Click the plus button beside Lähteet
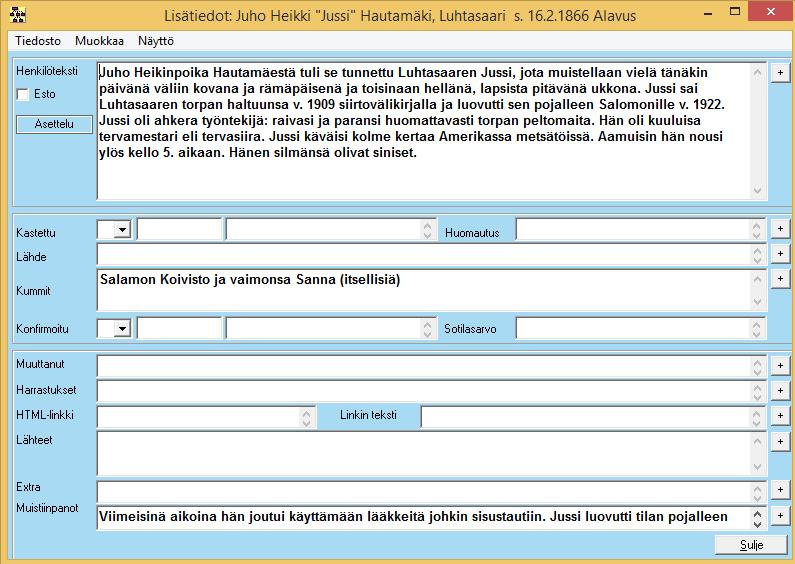The image size is (795, 564). [x=780, y=441]
